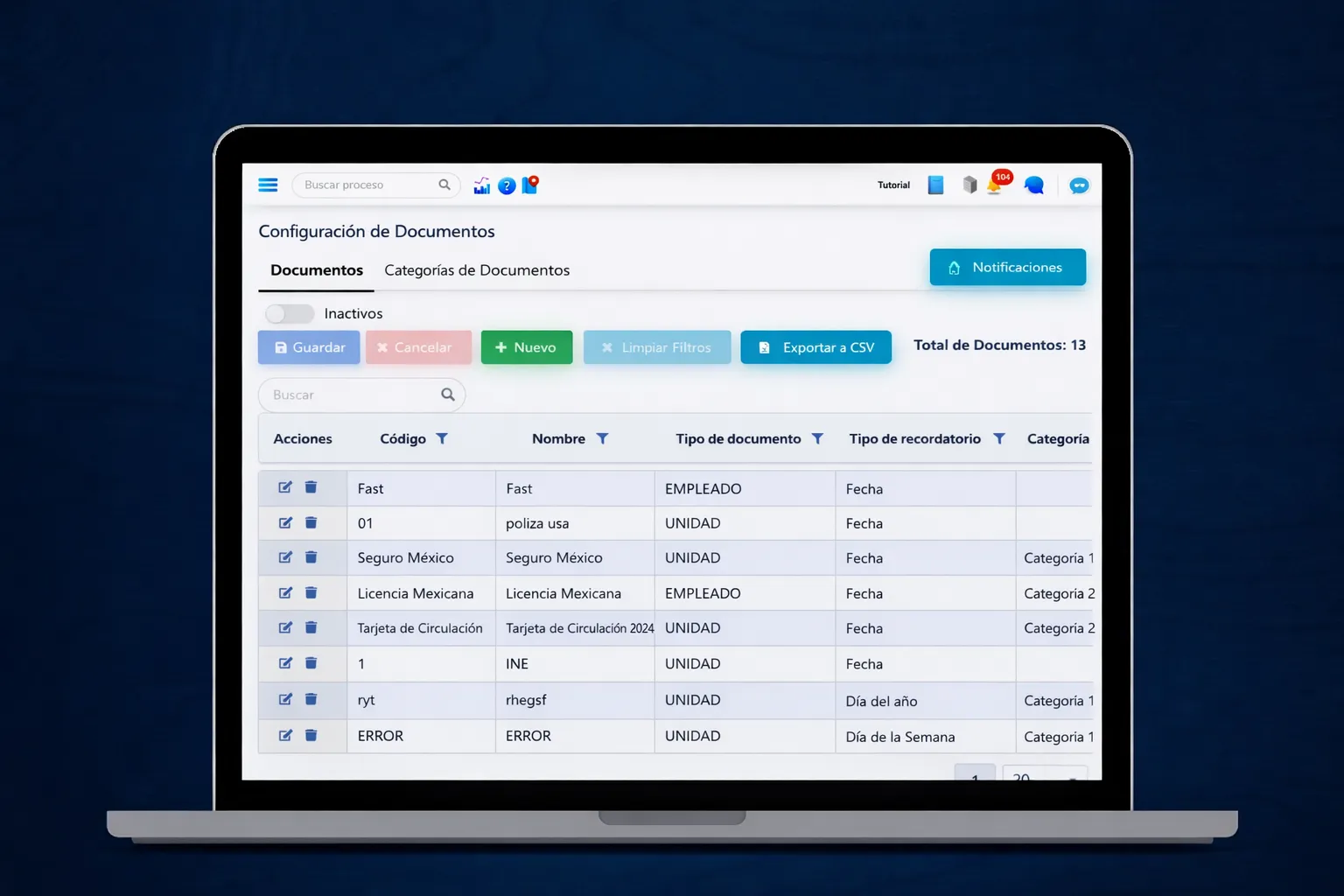Delete the ERROR document row

311,736
